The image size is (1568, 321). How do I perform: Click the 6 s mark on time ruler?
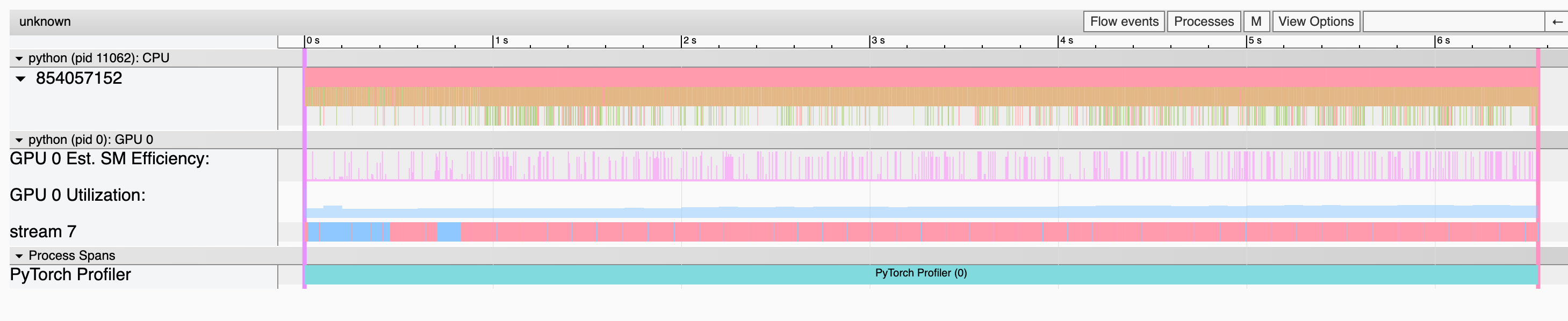coord(1443,41)
